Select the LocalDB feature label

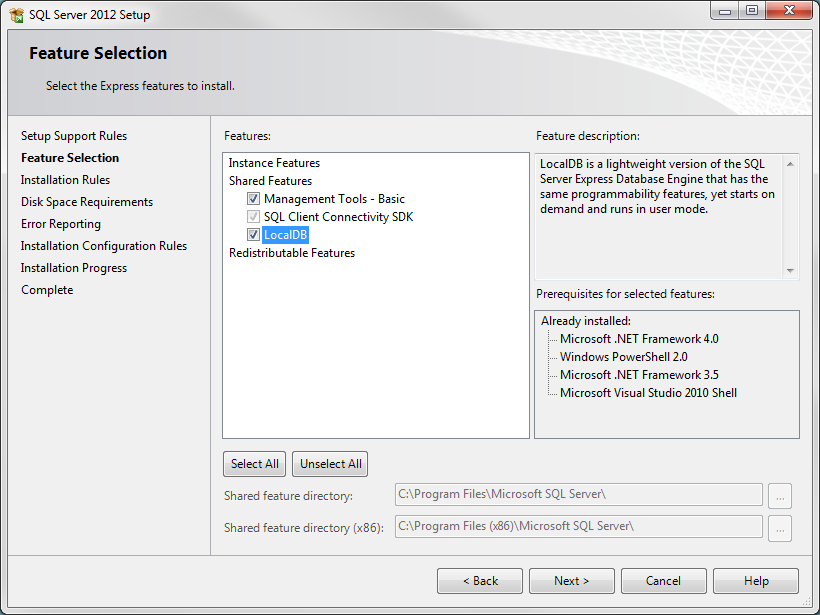point(285,235)
